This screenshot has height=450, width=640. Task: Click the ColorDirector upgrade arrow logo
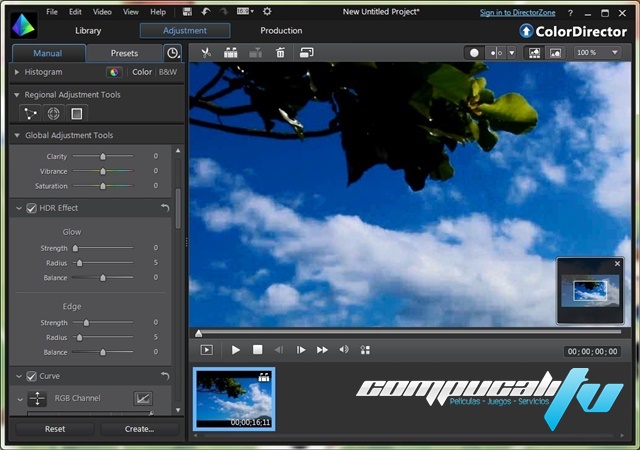(x=526, y=31)
